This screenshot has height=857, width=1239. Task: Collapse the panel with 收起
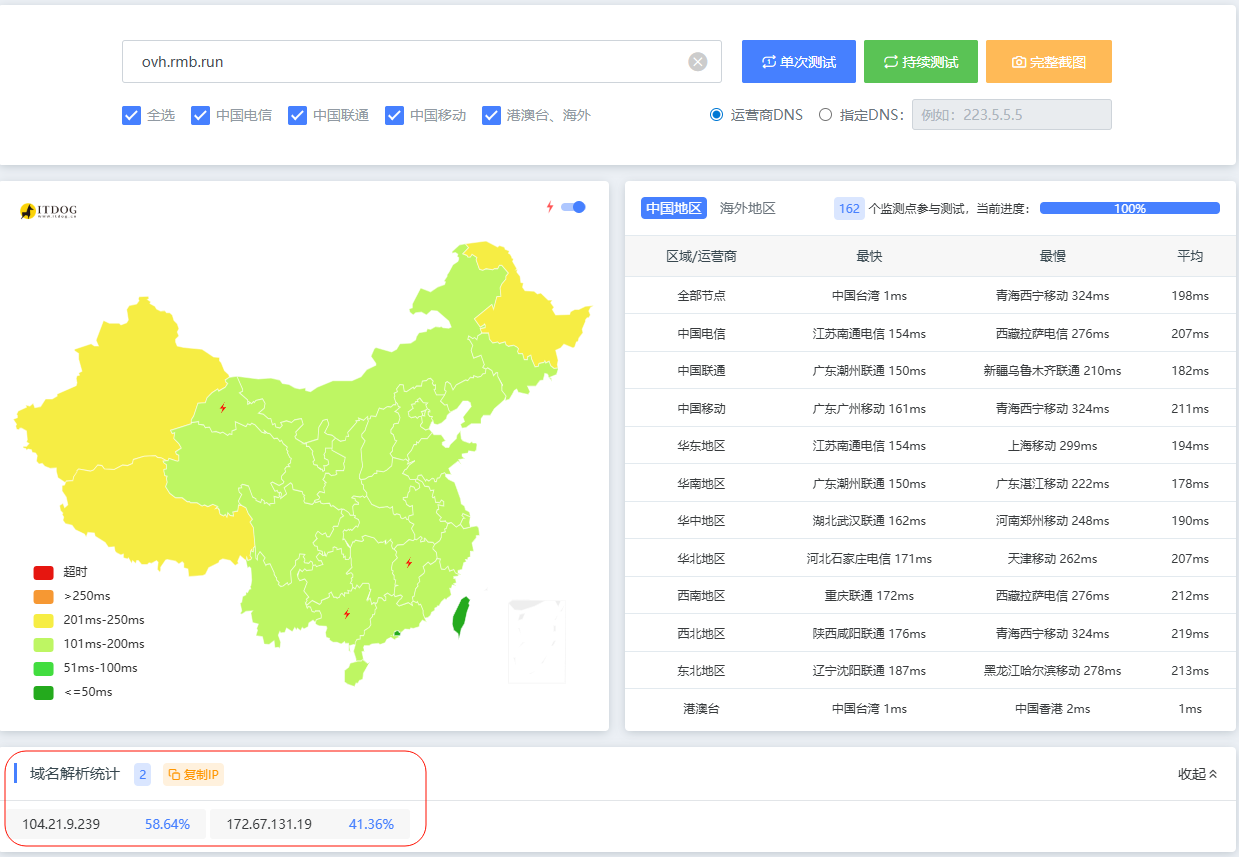coord(1197,774)
